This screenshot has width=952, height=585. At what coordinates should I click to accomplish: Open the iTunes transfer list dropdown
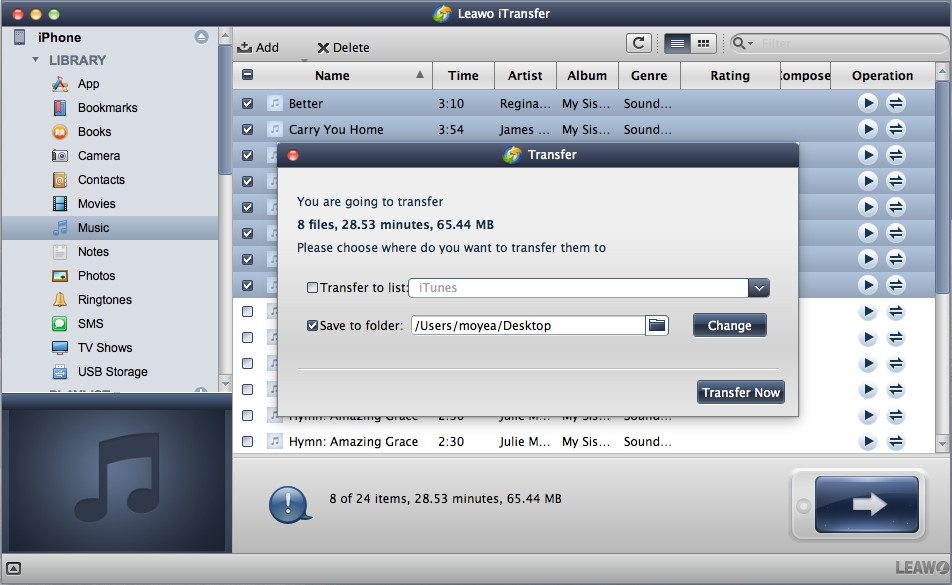tap(759, 288)
